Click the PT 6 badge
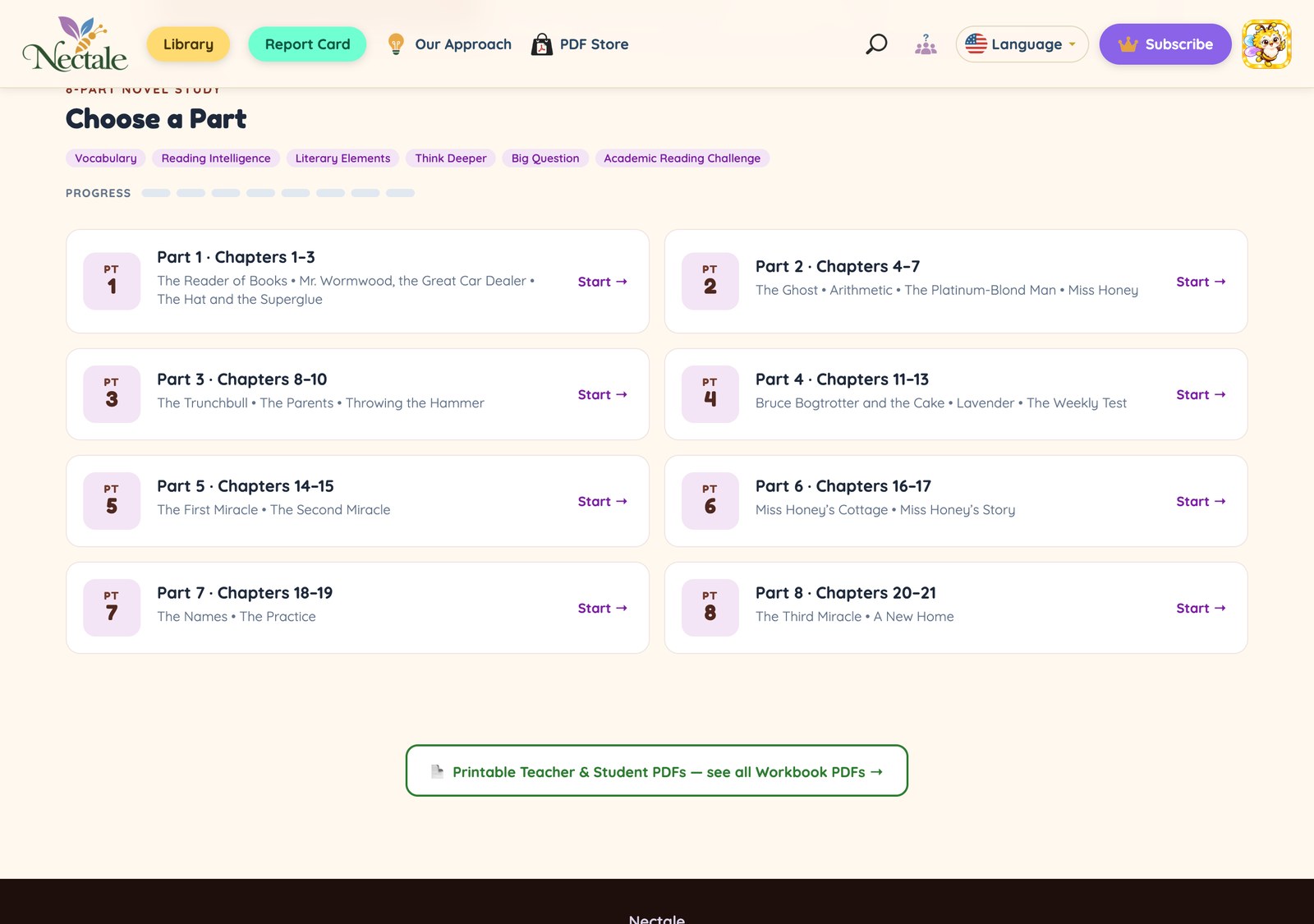1314x924 pixels. (x=710, y=501)
